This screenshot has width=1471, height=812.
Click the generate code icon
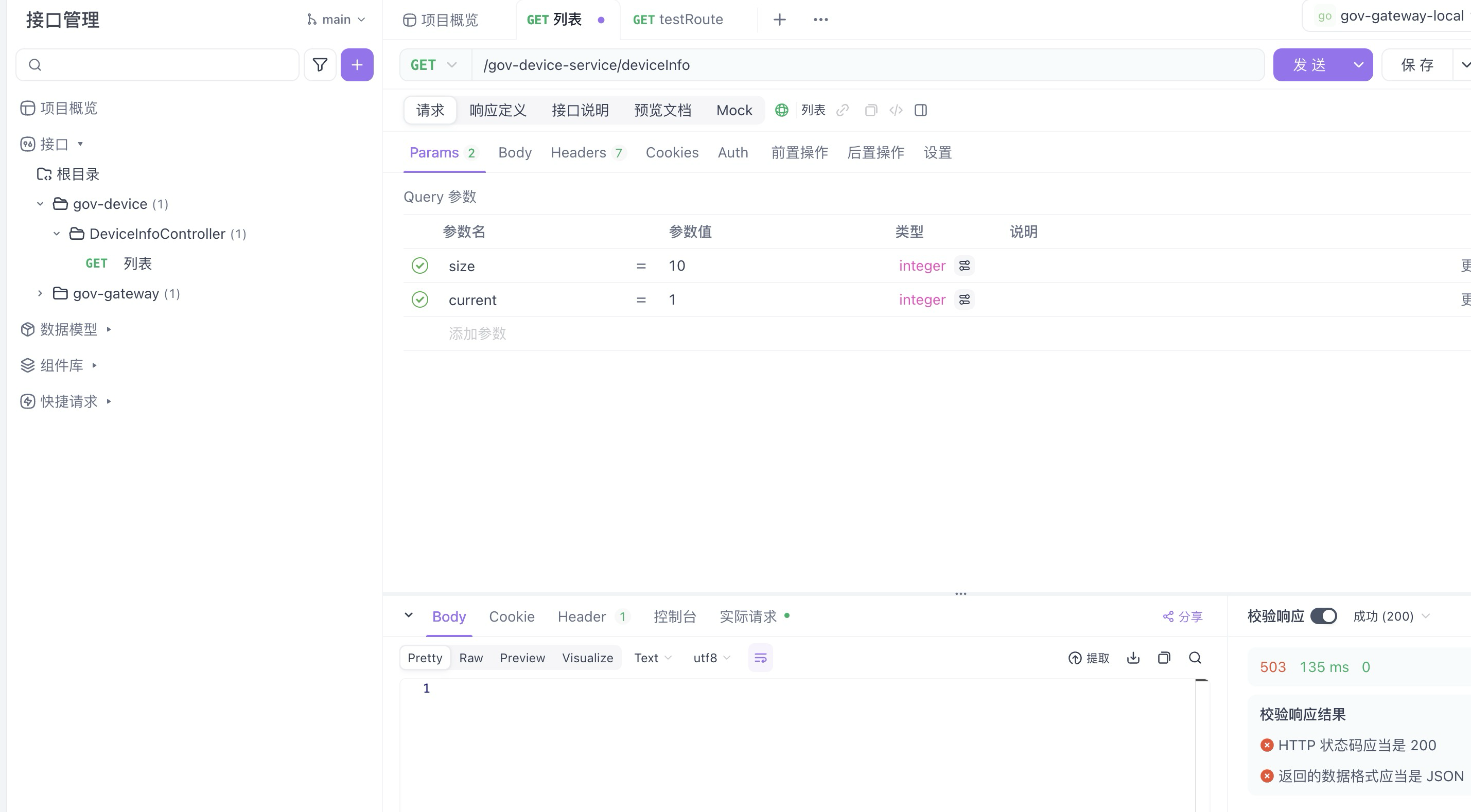(x=896, y=110)
